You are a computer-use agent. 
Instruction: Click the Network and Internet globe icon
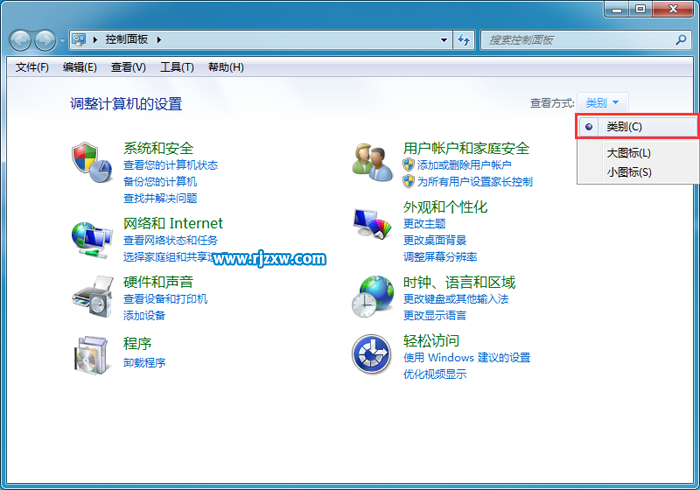tap(91, 238)
